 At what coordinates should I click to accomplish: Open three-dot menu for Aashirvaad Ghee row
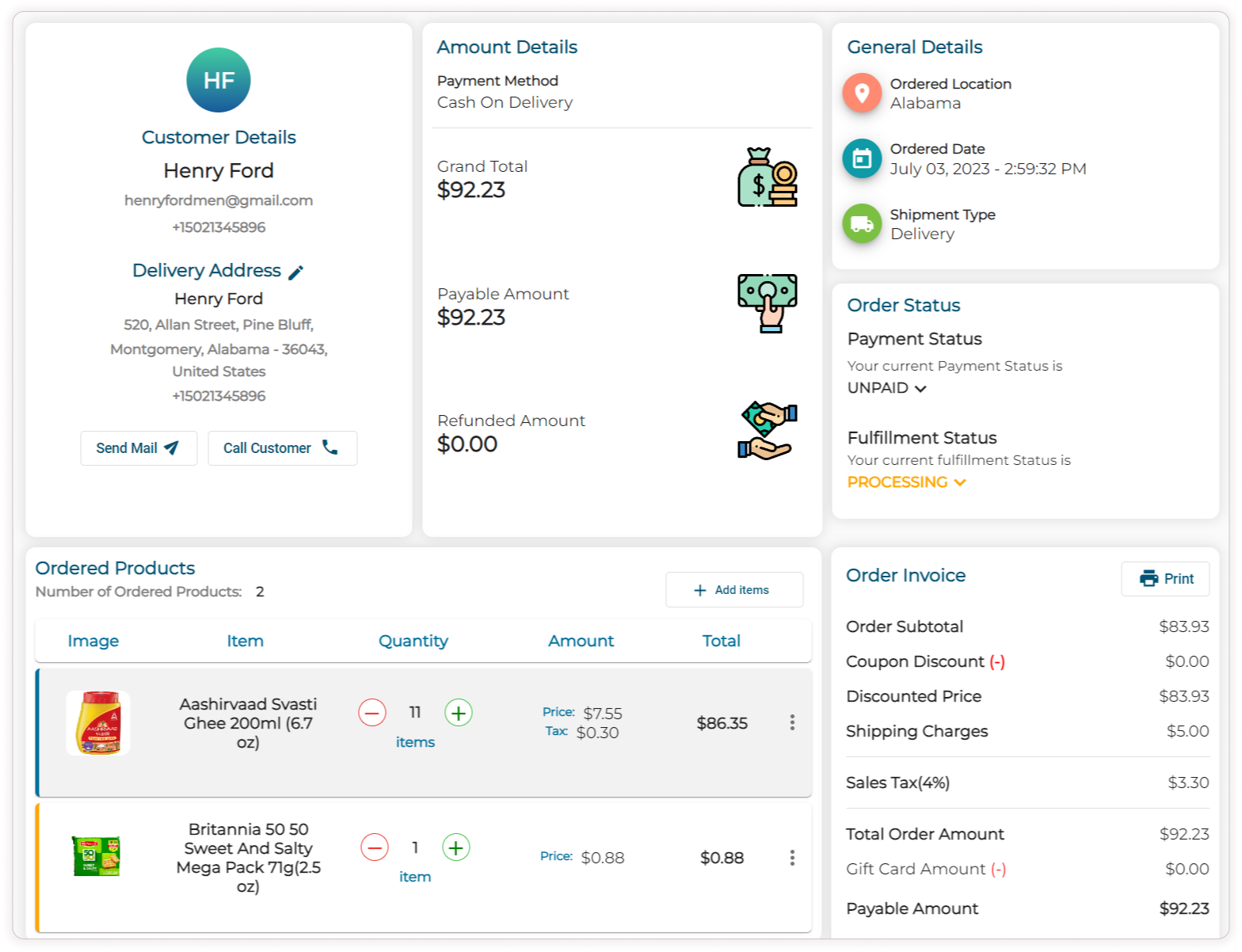click(x=792, y=722)
